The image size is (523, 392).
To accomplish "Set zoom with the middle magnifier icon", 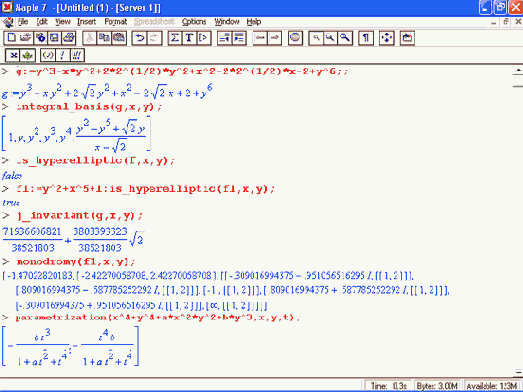I will (x=330, y=38).
